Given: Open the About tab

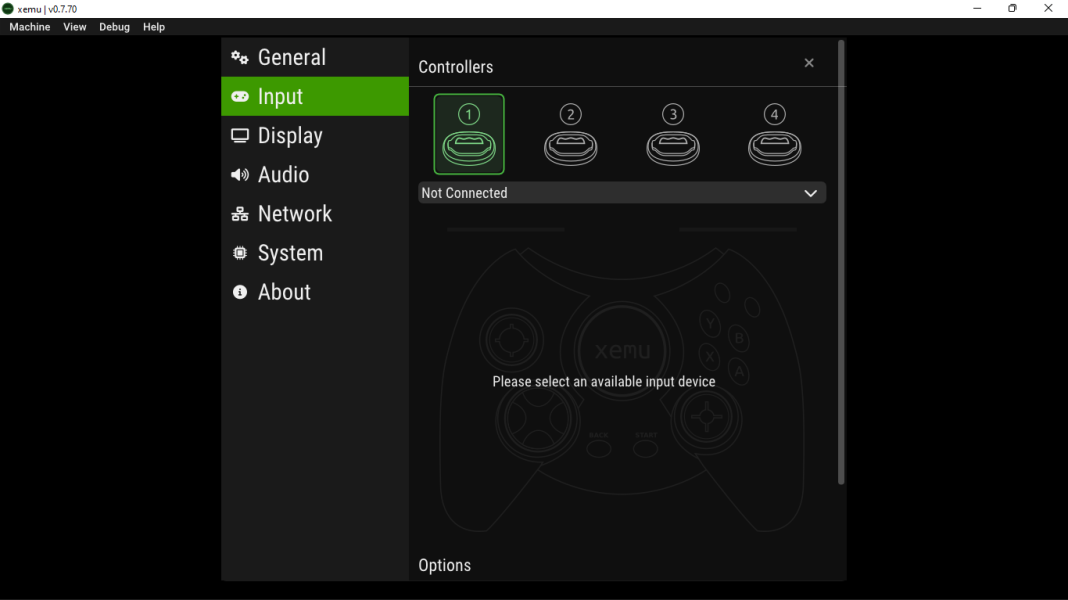Looking at the screenshot, I should (x=315, y=291).
